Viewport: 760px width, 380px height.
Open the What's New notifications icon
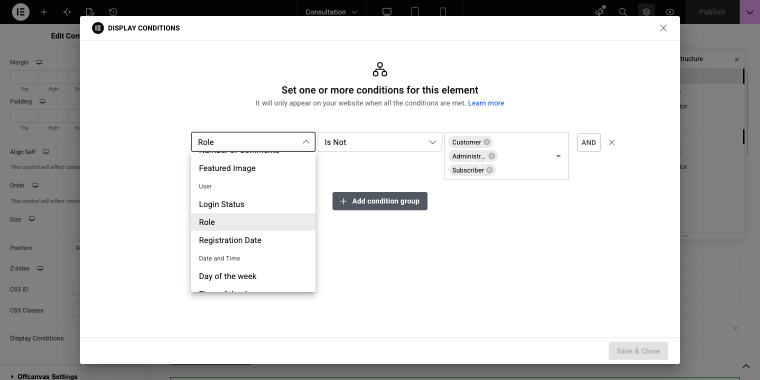click(600, 12)
